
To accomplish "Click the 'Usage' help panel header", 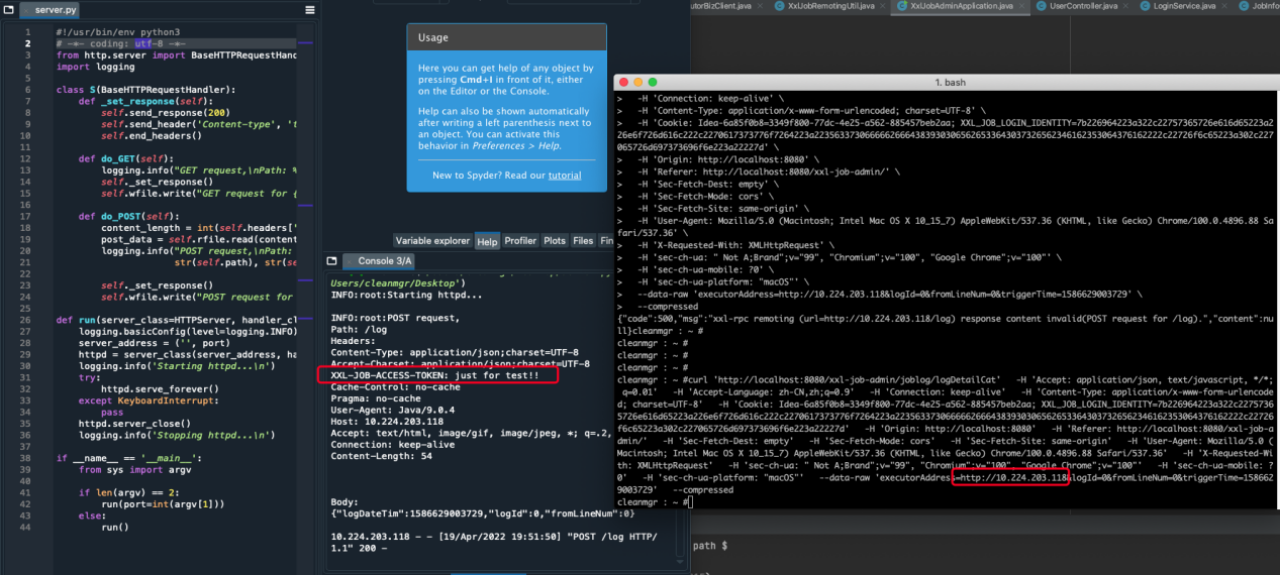I will pos(507,37).
